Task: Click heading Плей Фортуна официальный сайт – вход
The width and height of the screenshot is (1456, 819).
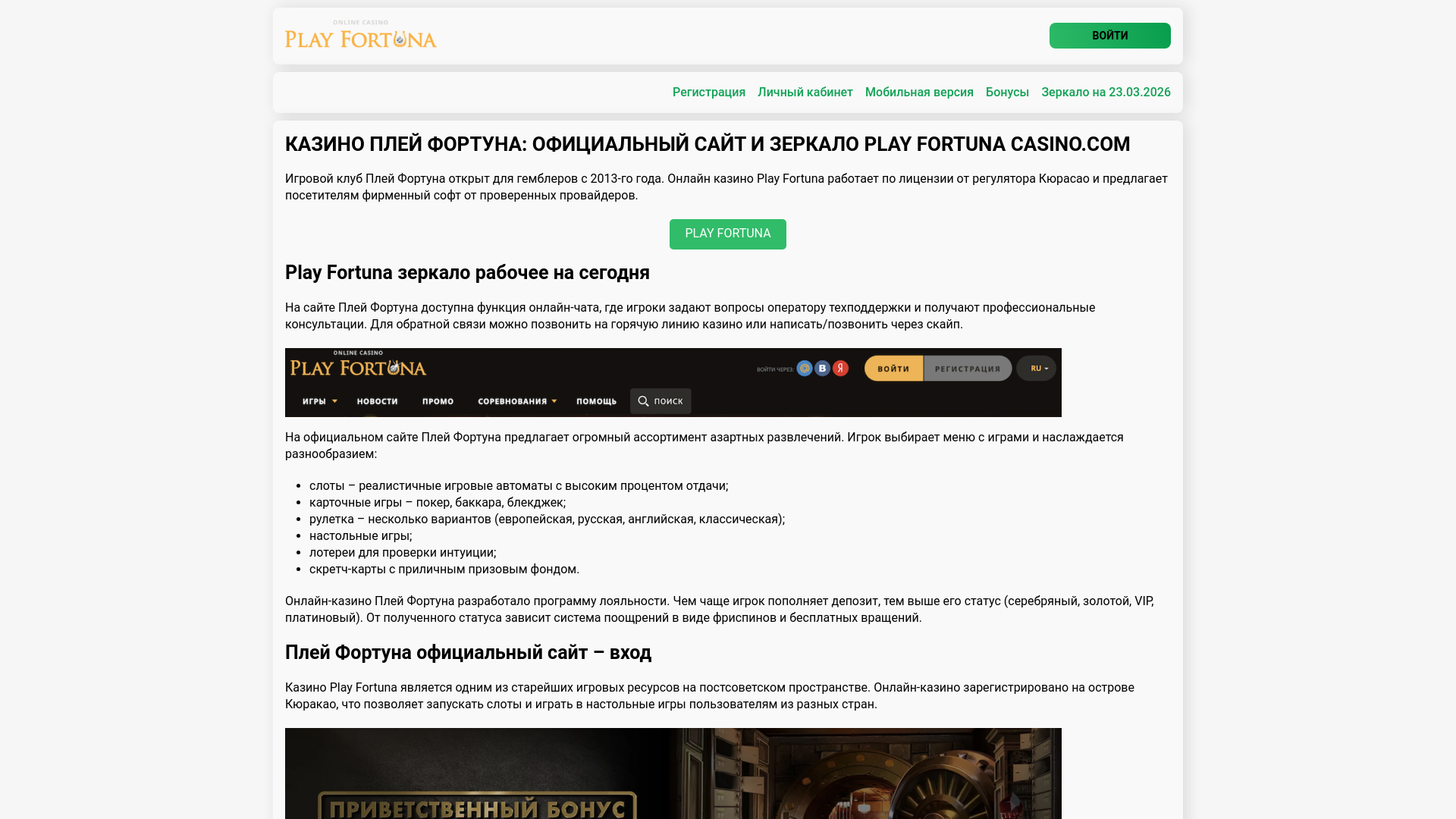Action: [468, 652]
